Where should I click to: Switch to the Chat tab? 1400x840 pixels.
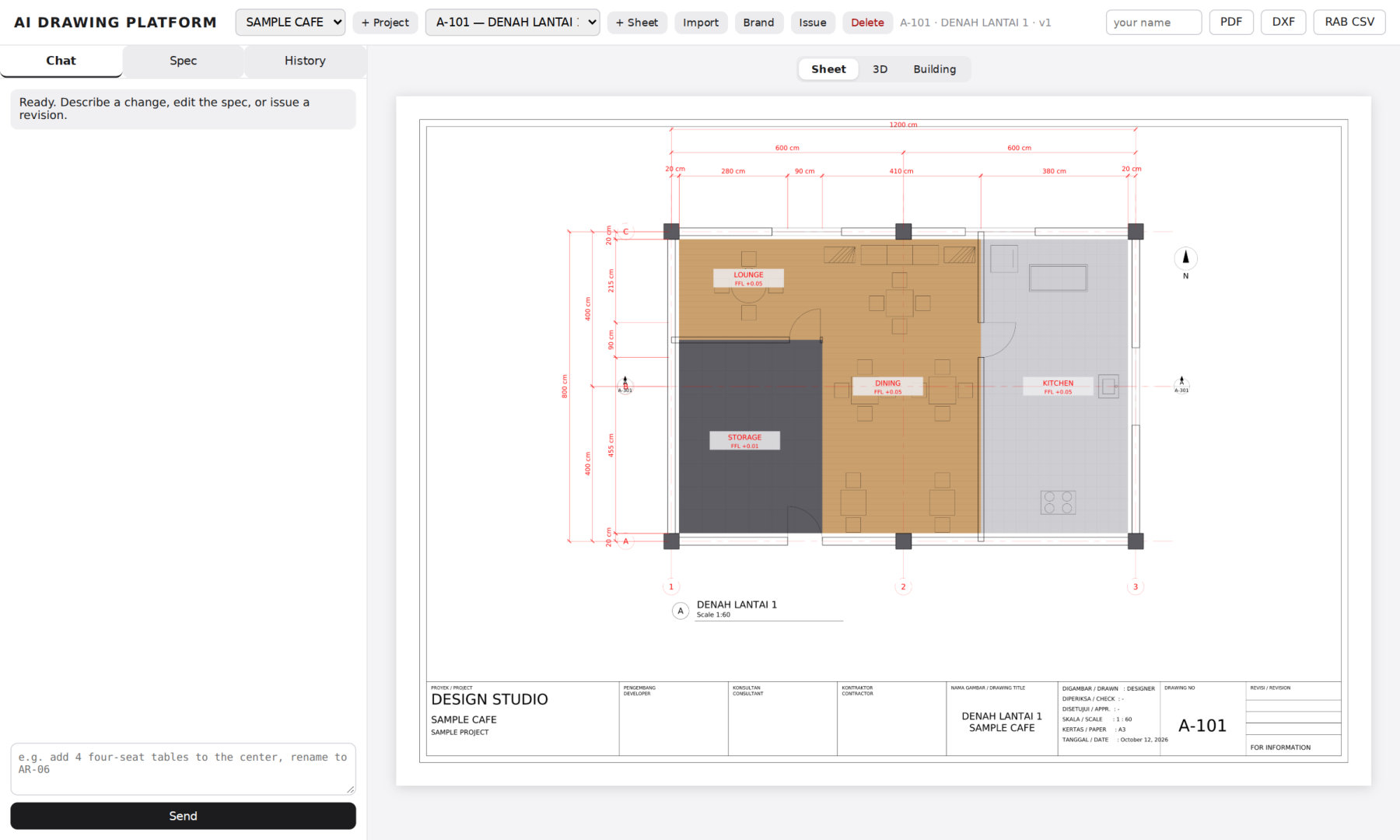[61, 61]
